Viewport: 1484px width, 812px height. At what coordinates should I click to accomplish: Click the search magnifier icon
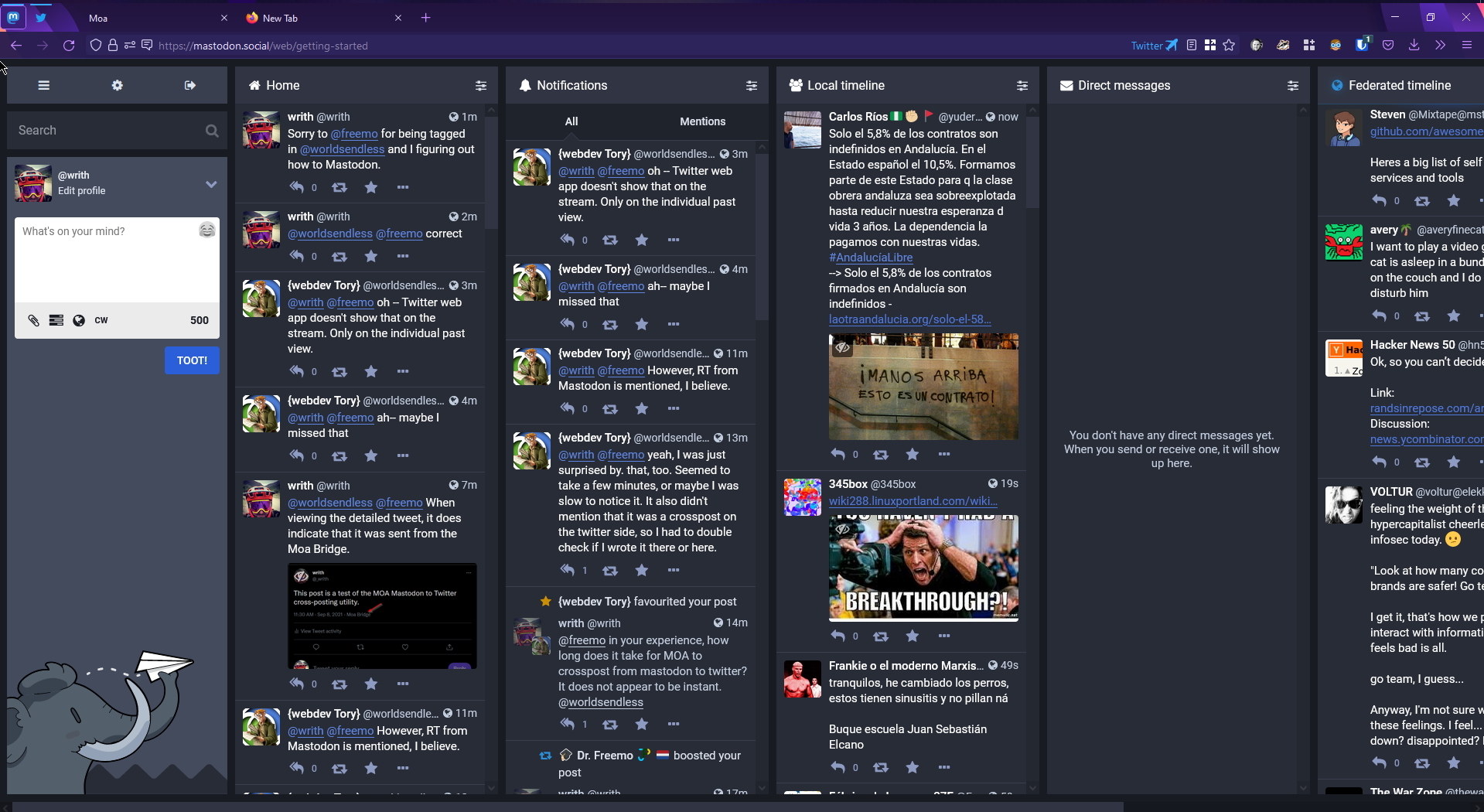212,131
